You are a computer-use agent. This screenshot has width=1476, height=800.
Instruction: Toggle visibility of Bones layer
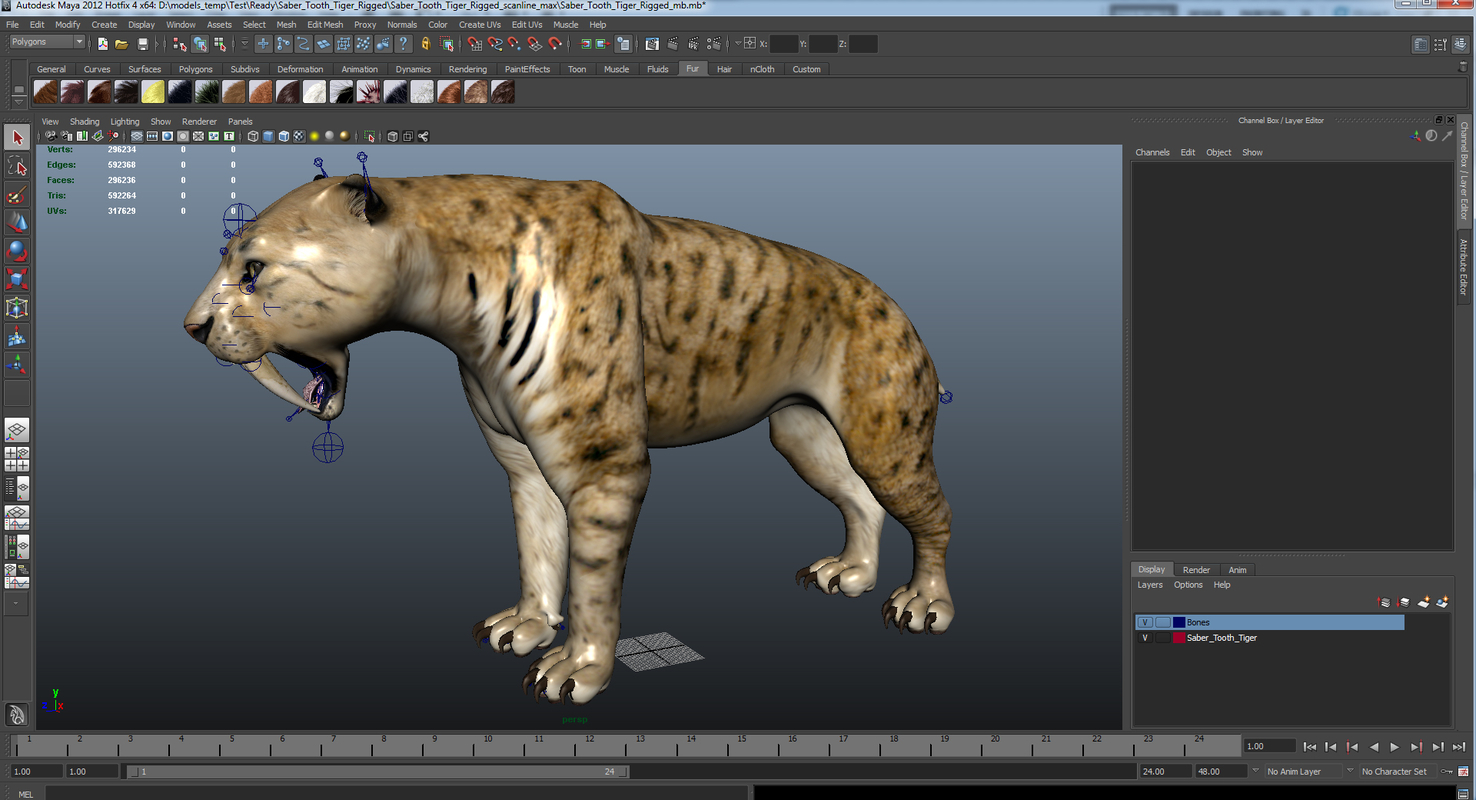point(1145,622)
